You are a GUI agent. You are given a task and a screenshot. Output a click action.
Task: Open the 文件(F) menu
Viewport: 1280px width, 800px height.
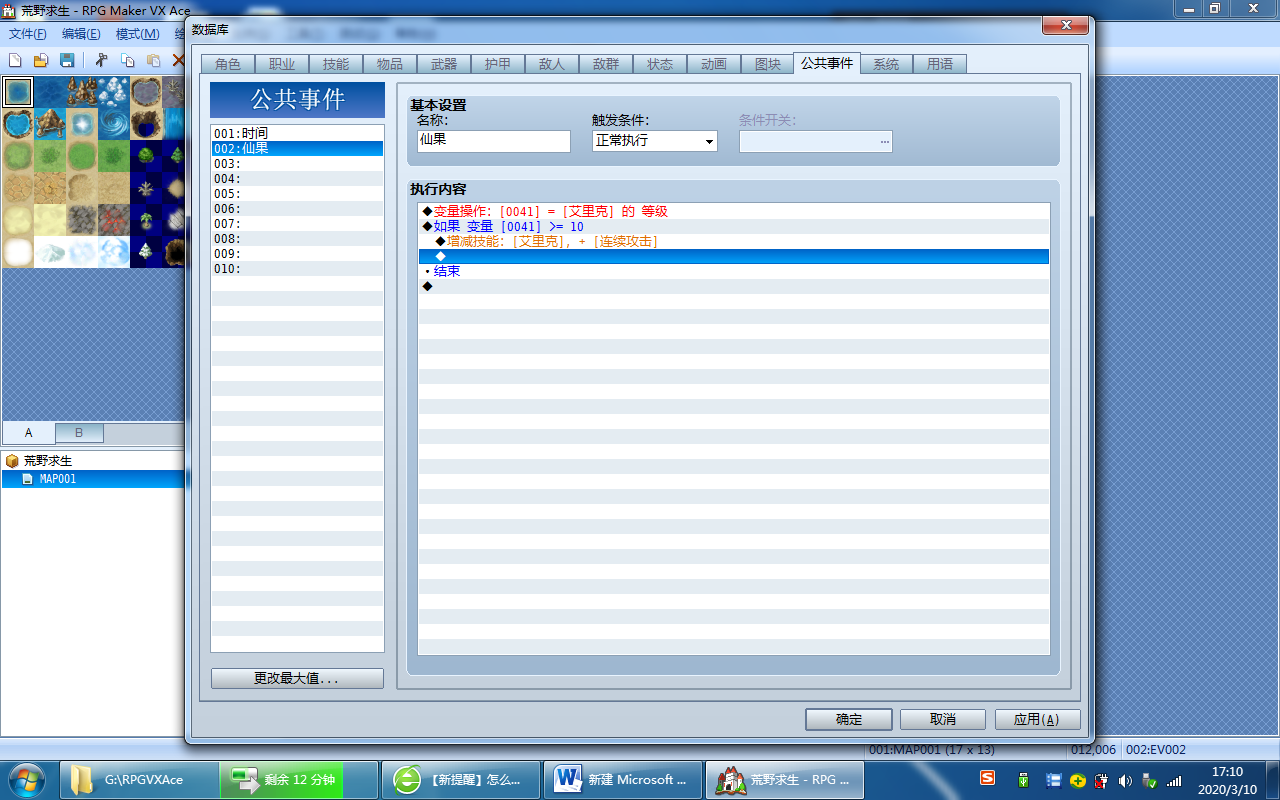pos(28,34)
